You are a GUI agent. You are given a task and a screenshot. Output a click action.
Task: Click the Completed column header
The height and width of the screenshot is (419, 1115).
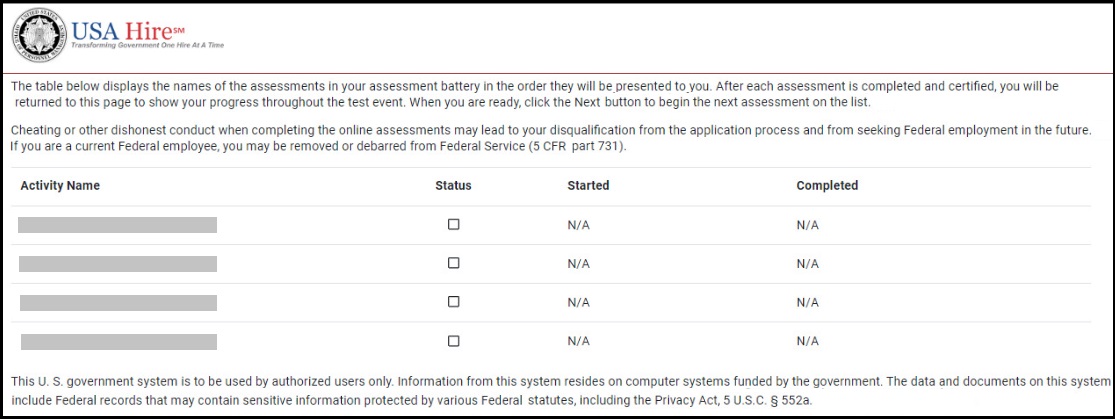pos(827,186)
